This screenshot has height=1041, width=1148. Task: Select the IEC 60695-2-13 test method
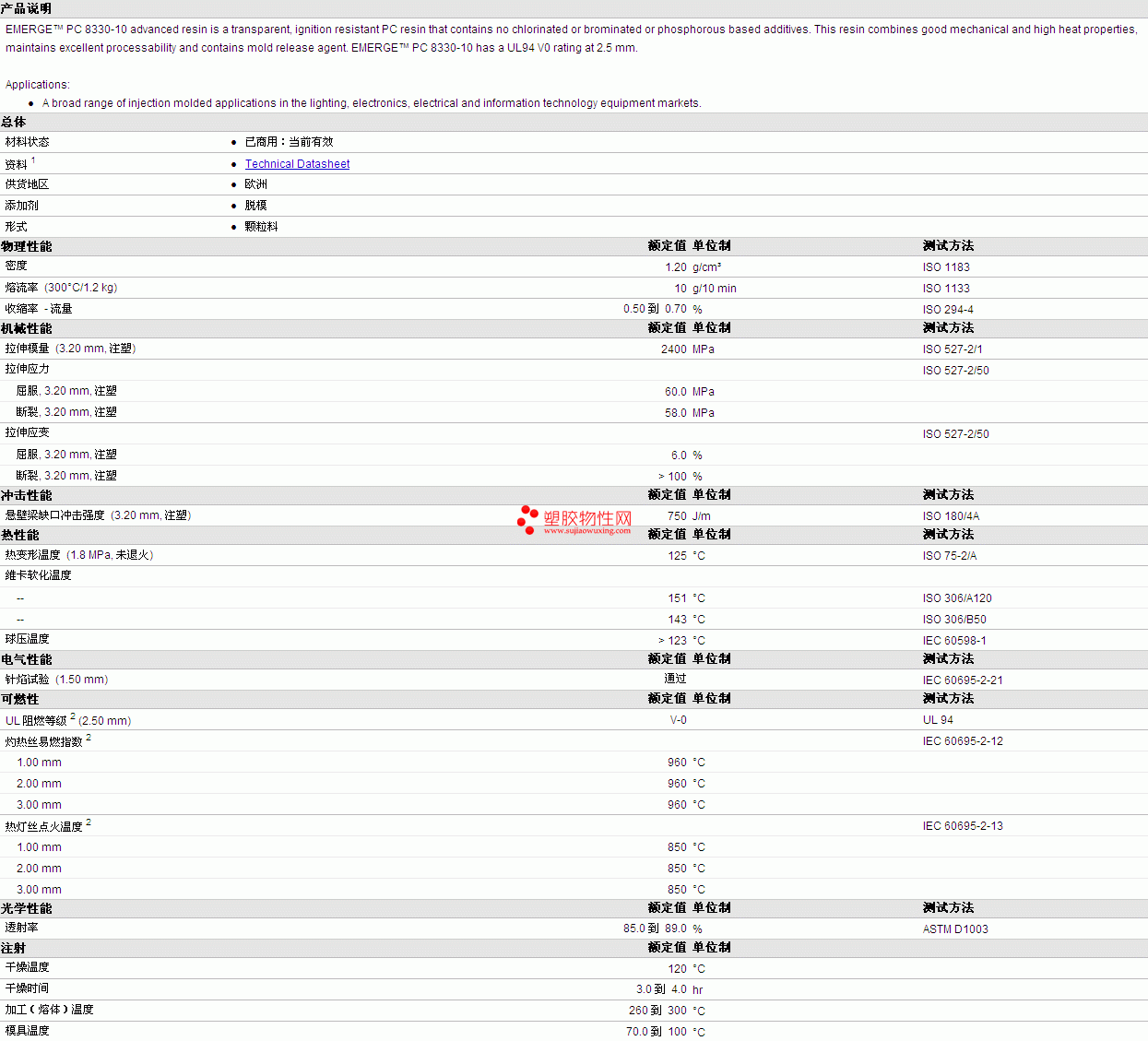tap(963, 826)
